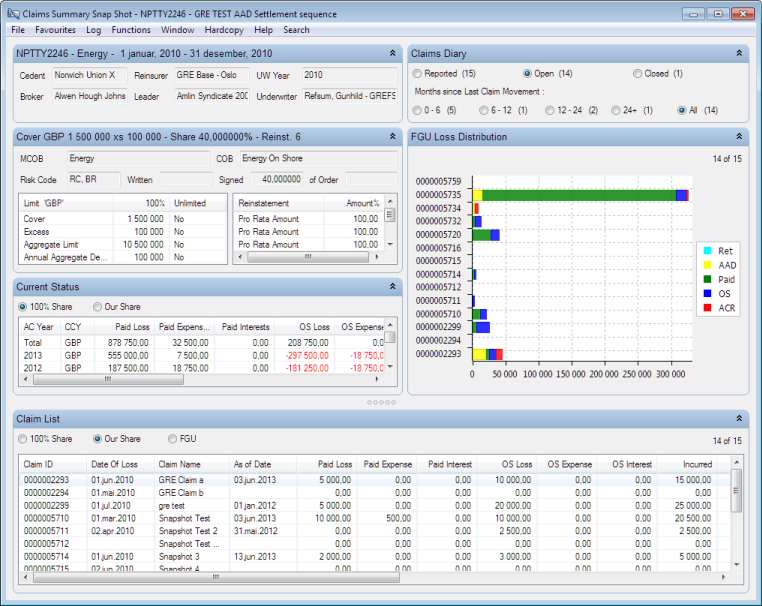The height and width of the screenshot is (606, 762).
Task: Click the Reinsurer field GRE Base - Oslo
Action: tap(212, 75)
